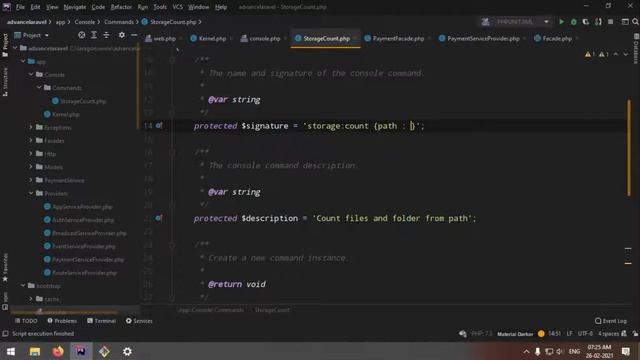Image resolution: width=640 pixels, height=360 pixels.
Task: Open the tool windows quick-access icon in the bottom-left corner
Action: (5, 333)
